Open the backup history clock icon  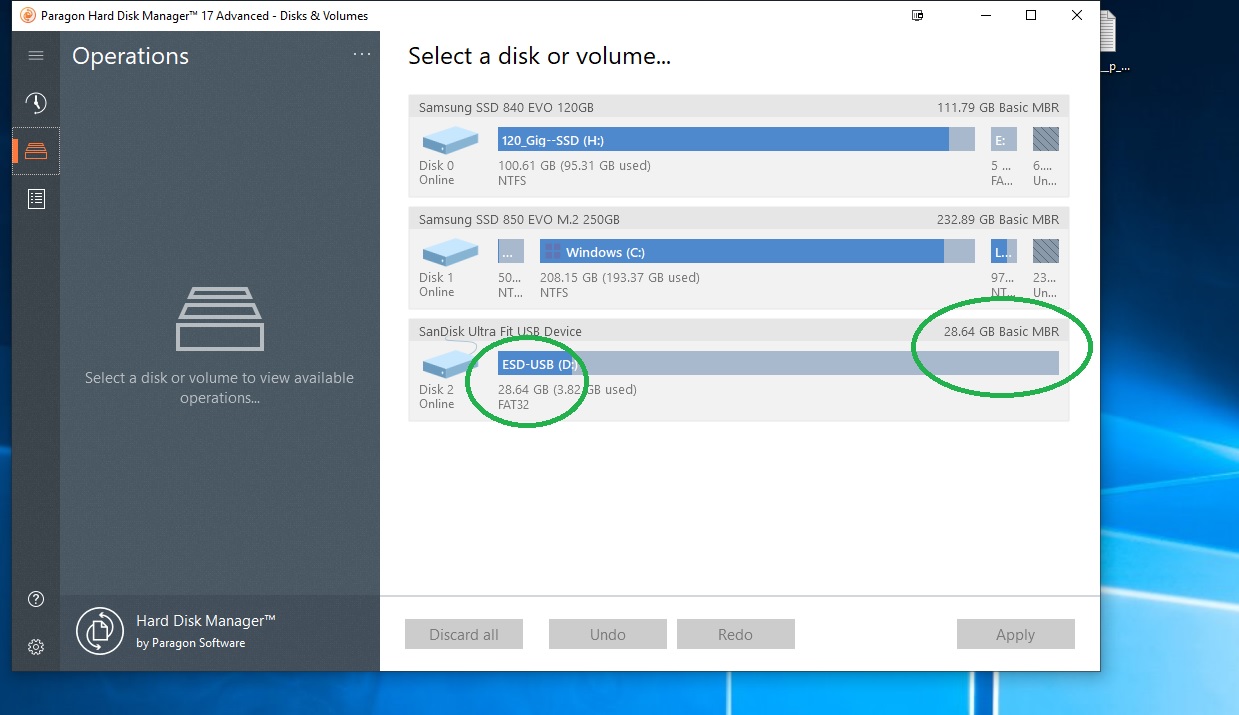tap(36, 103)
